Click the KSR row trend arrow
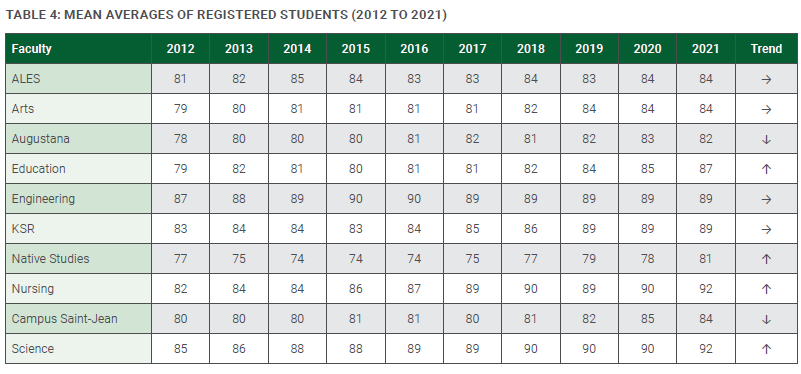The height and width of the screenshot is (374, 801). coord(766,229)
